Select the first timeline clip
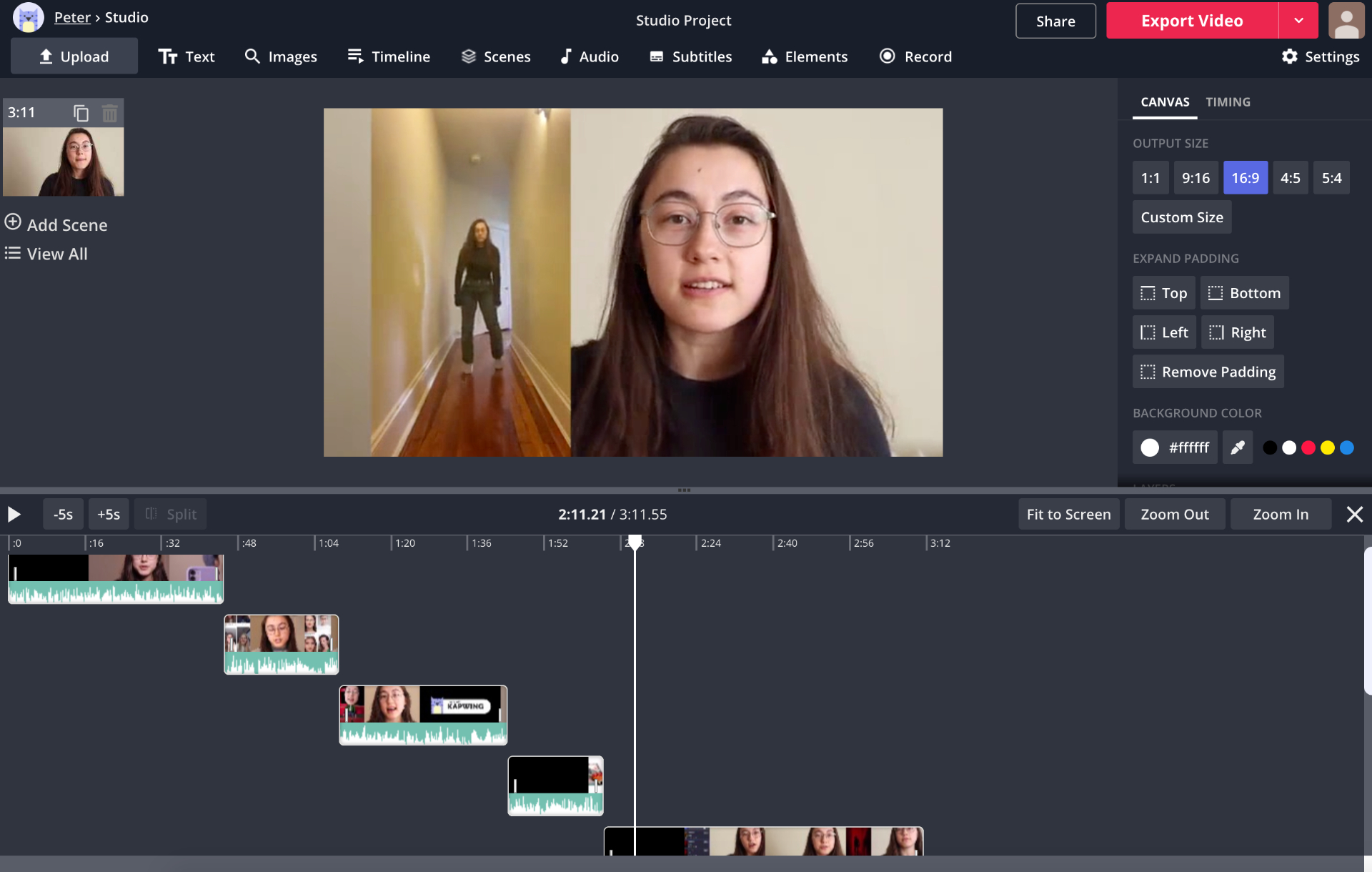This screenshot has height=872, width=1372. pyautogui.click(x=116, y=579)
